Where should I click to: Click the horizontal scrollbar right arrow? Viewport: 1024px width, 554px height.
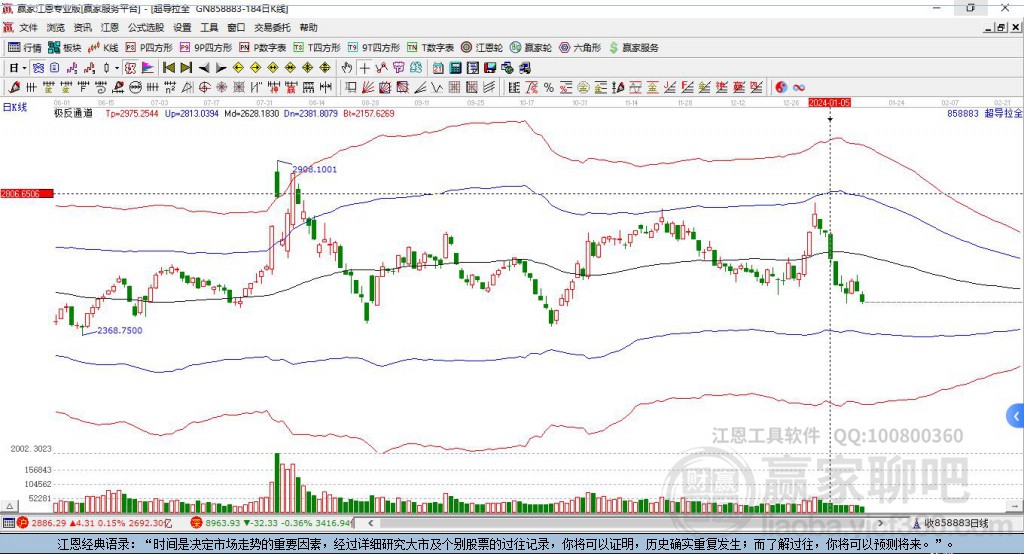point(880,523)
